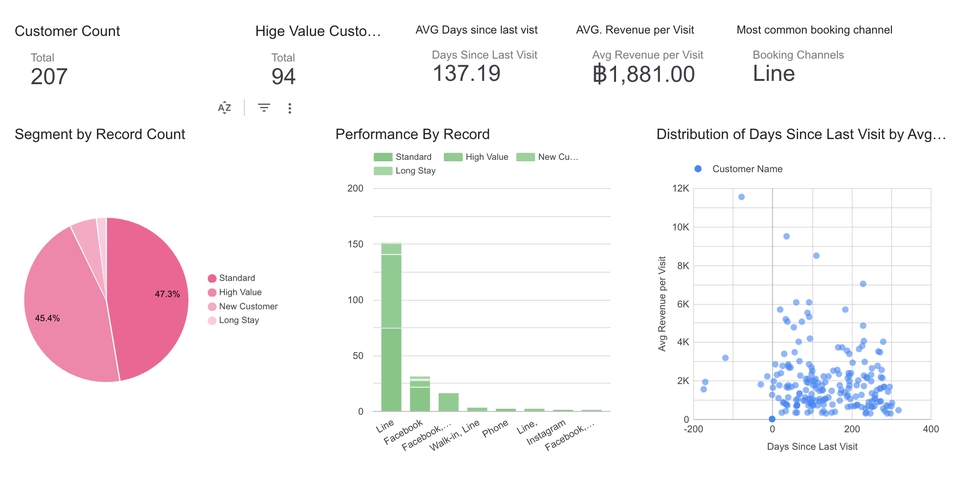Click the Customer Name legend dot
The width and height of the screenshot is (960, 490).
698,169
